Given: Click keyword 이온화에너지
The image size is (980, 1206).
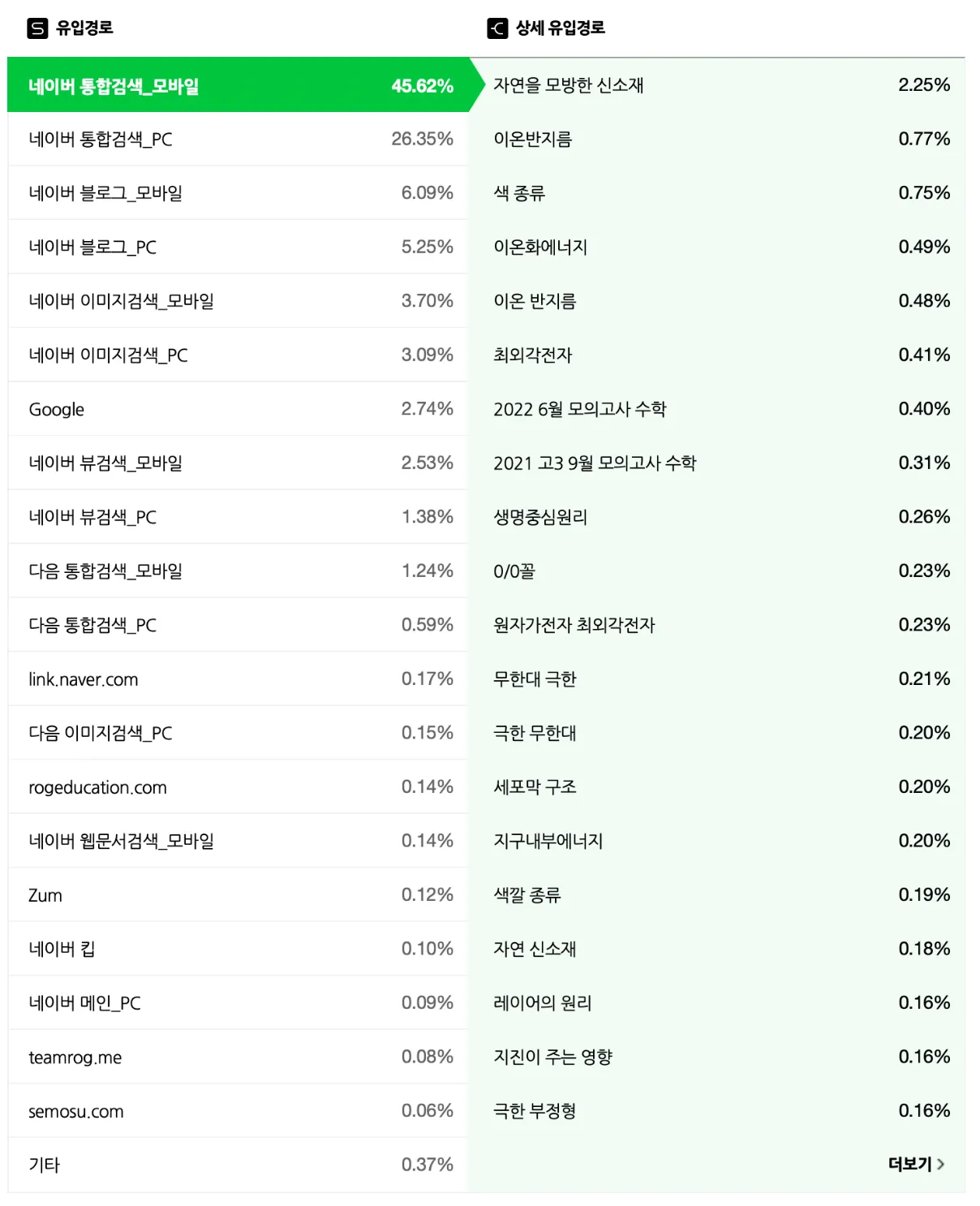Looking at the screenshot, I should 540,247.
